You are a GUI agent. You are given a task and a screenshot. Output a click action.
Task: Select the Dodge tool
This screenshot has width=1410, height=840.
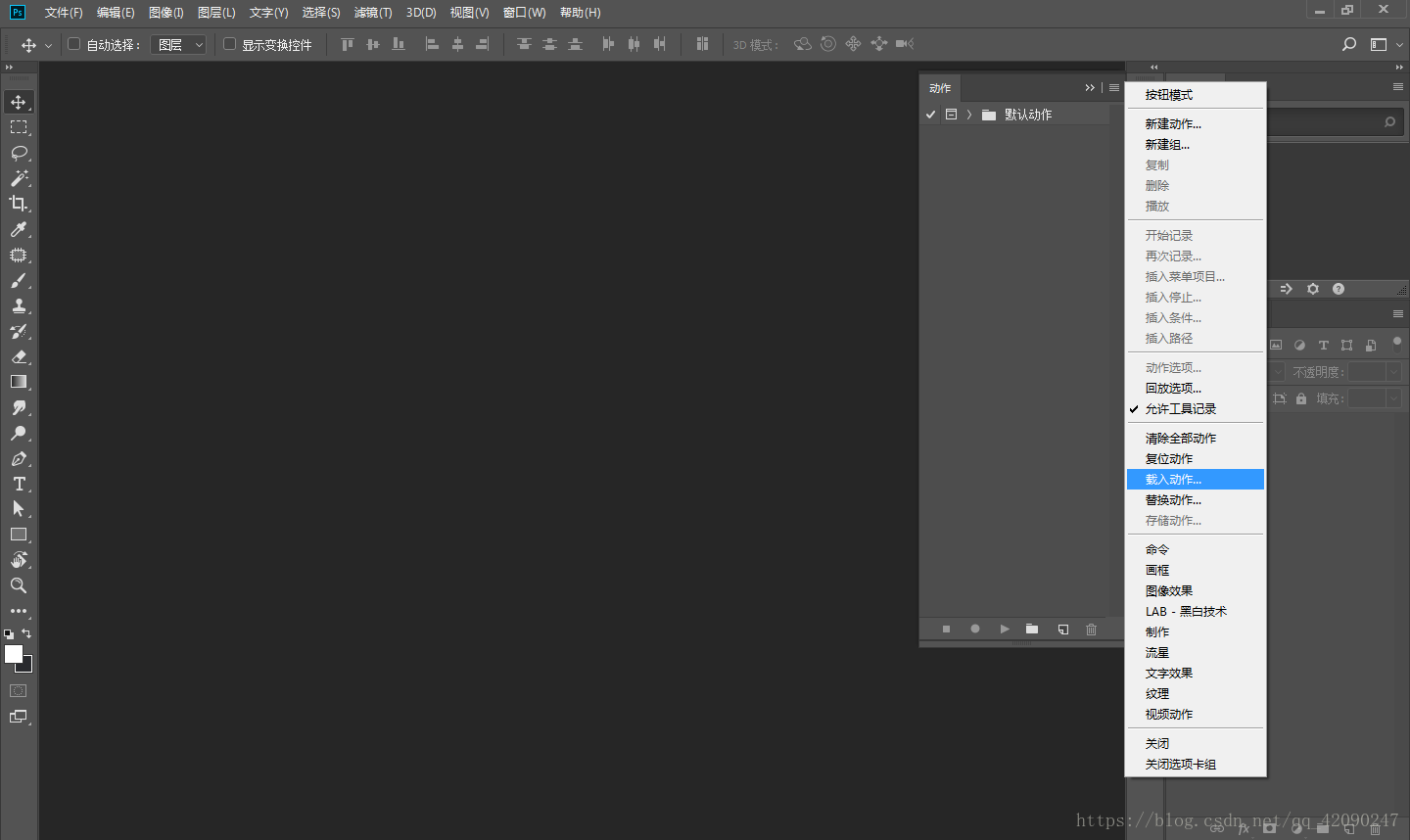[x=19, y=433]
